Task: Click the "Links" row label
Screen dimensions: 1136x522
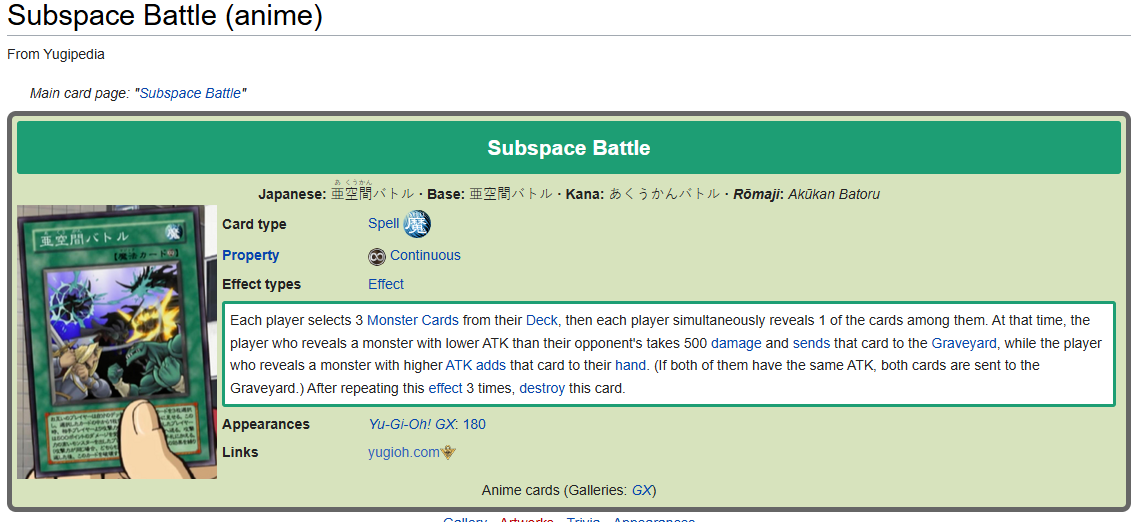Action: (x=241, y=452)
